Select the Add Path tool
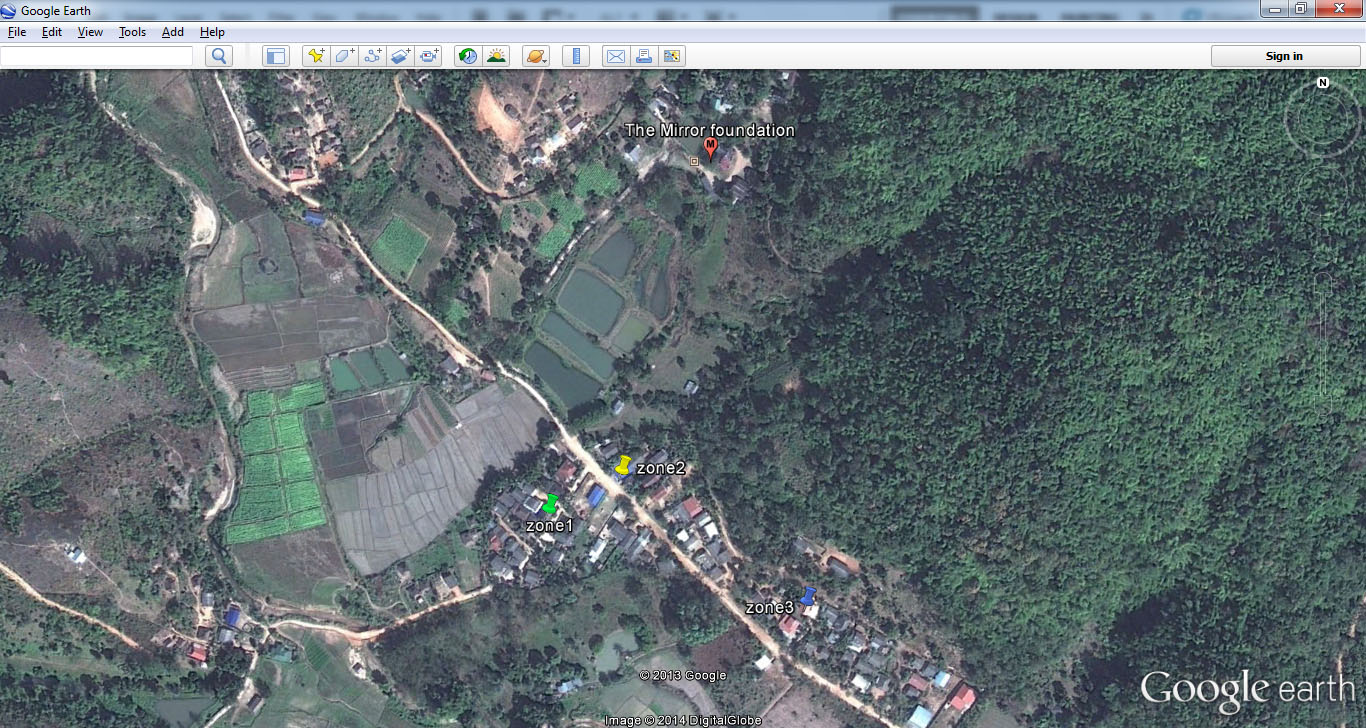The image size is (1366, 728). [x=373, y=56]
